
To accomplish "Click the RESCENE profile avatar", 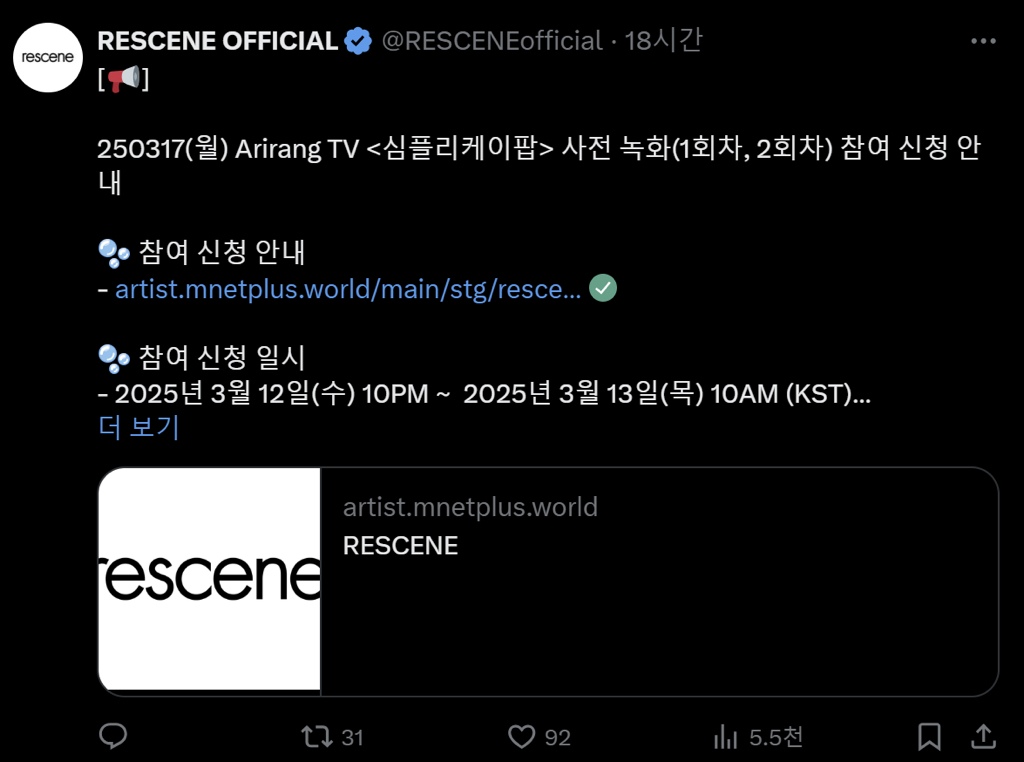I will (x=47, y=58).
